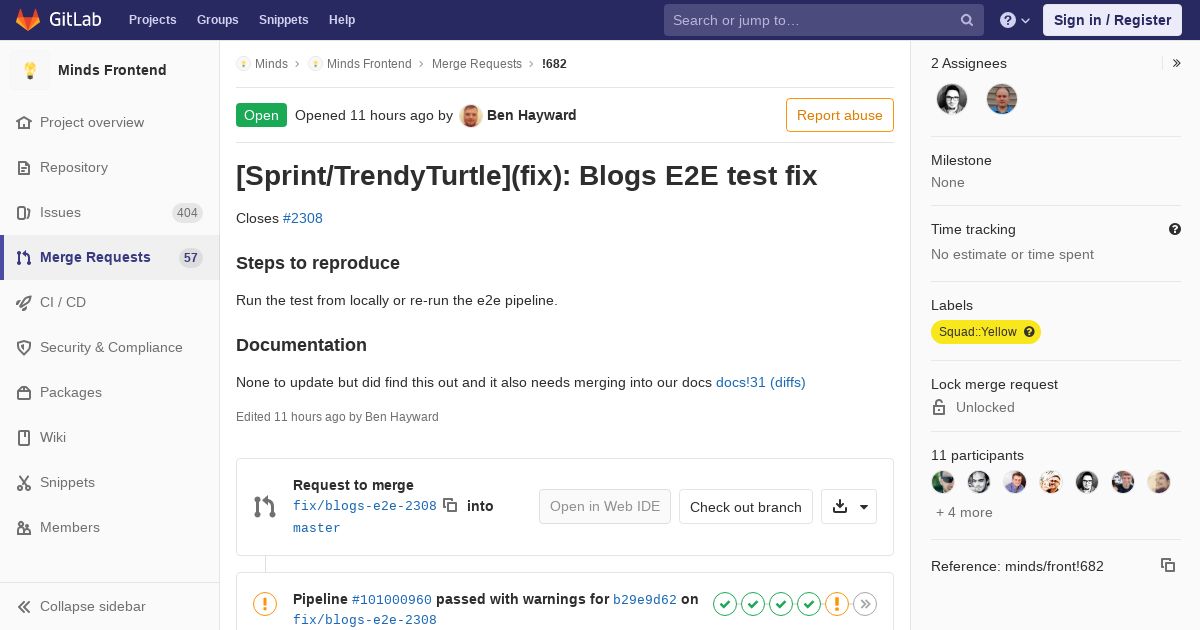The image size is (1200, 630).
Task: Copy the merge request reference icon
Action: (x=1167, y=565)
